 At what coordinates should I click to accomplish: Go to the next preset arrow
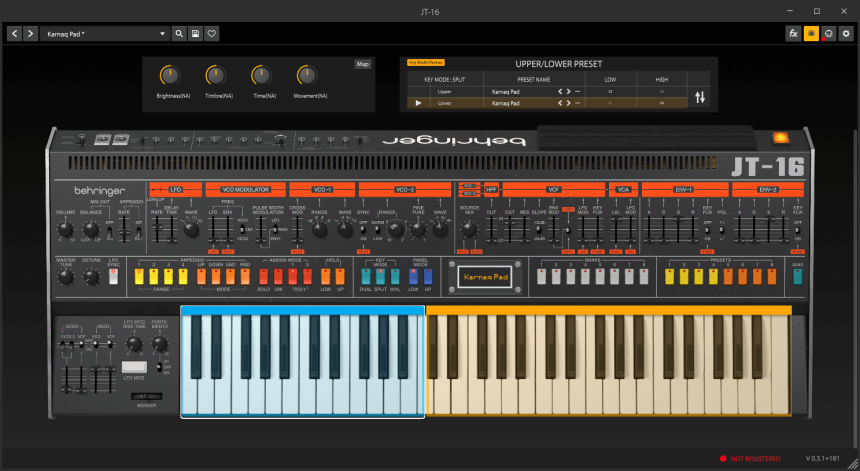tap(31, 34)
